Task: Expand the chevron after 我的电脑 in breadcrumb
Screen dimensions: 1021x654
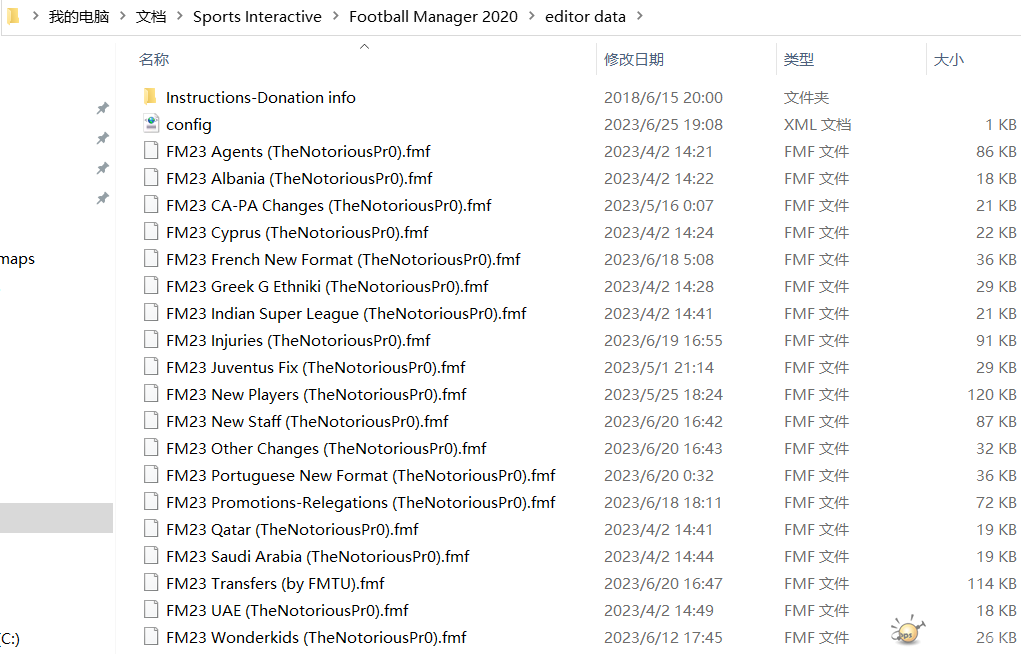Action: point(122,16)
